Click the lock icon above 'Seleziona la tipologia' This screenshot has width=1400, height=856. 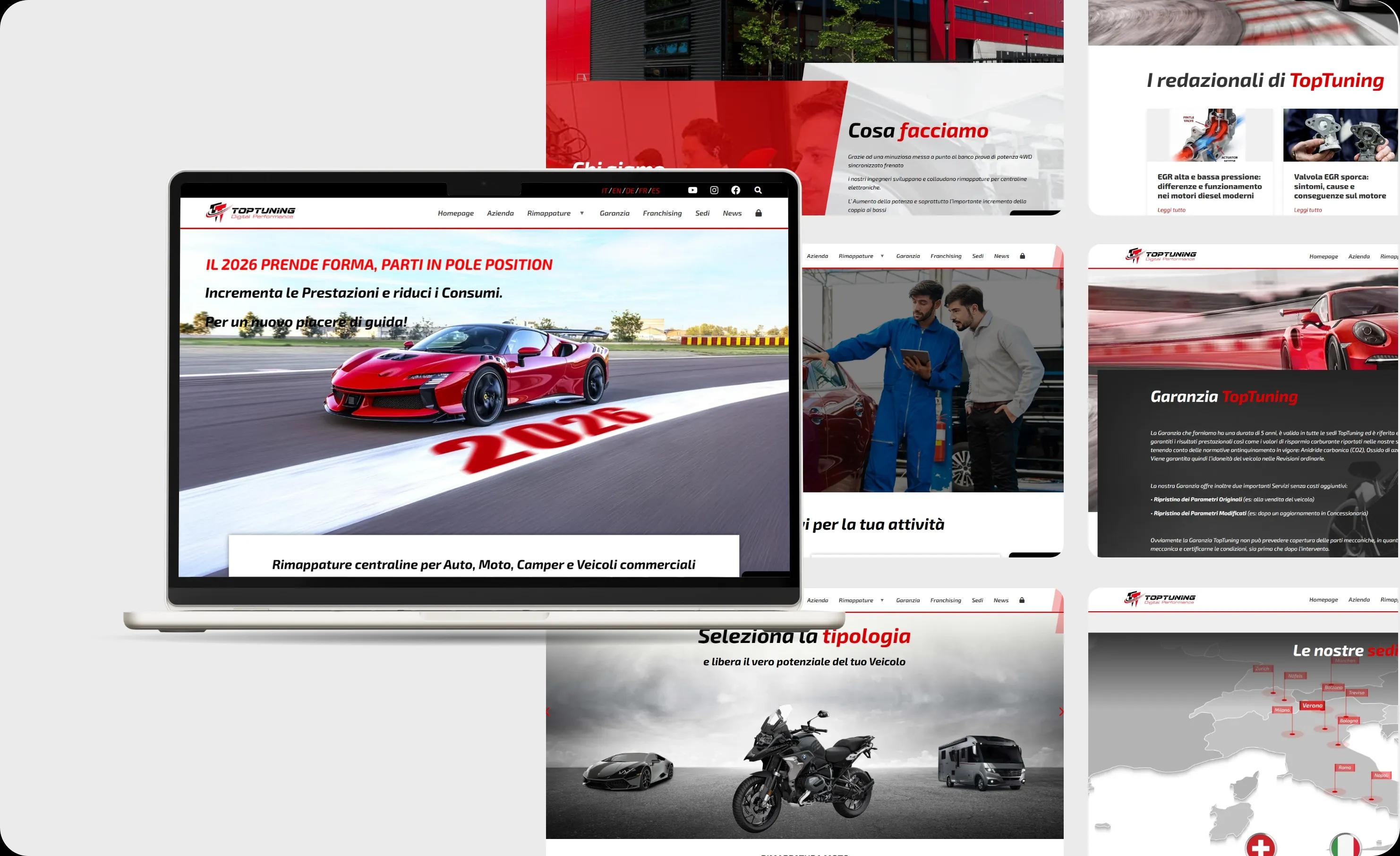click(x=1022, y=600)
